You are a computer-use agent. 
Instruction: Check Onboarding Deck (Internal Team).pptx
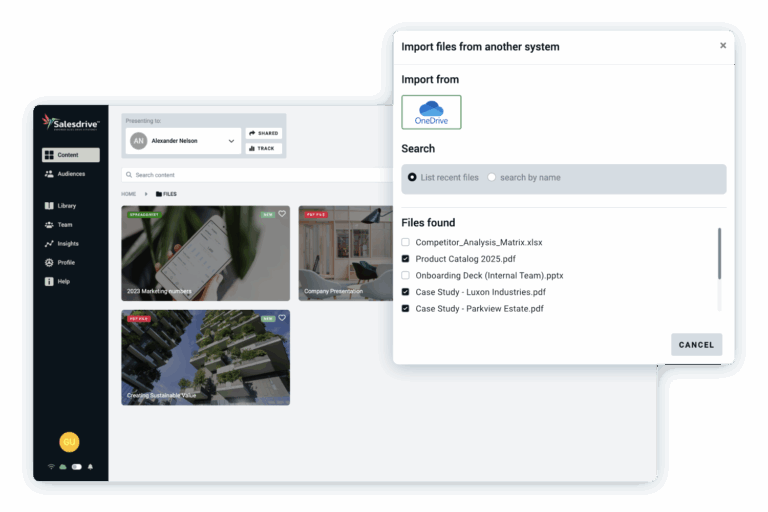tap(406, 275)
